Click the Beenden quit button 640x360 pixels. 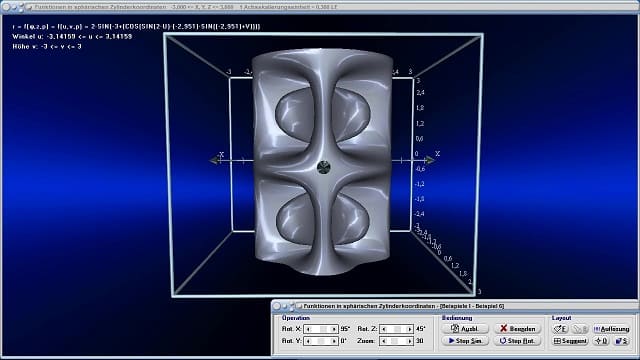(517, 329)
